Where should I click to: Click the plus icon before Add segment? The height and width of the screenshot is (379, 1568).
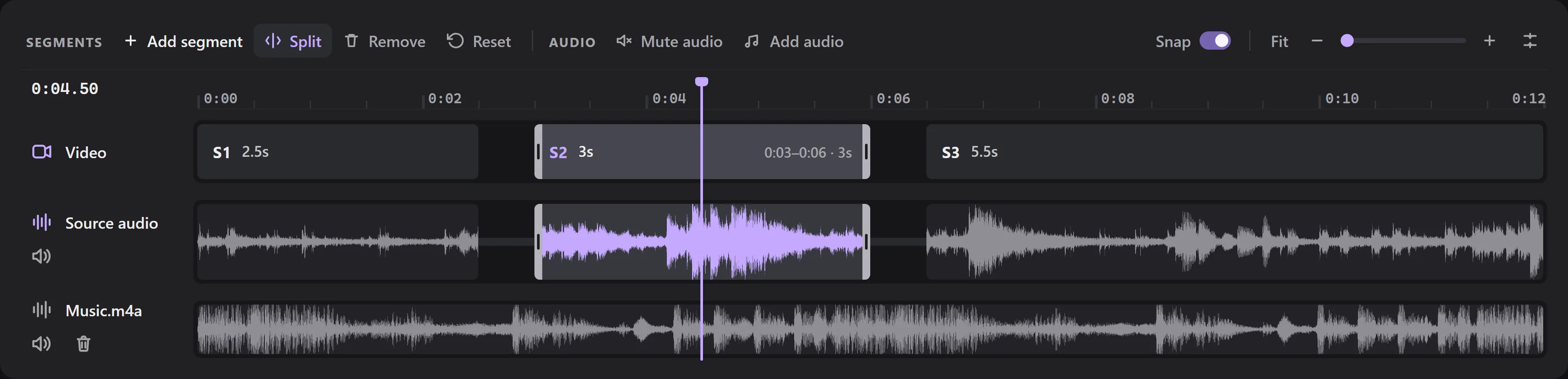tap(130, 41)
